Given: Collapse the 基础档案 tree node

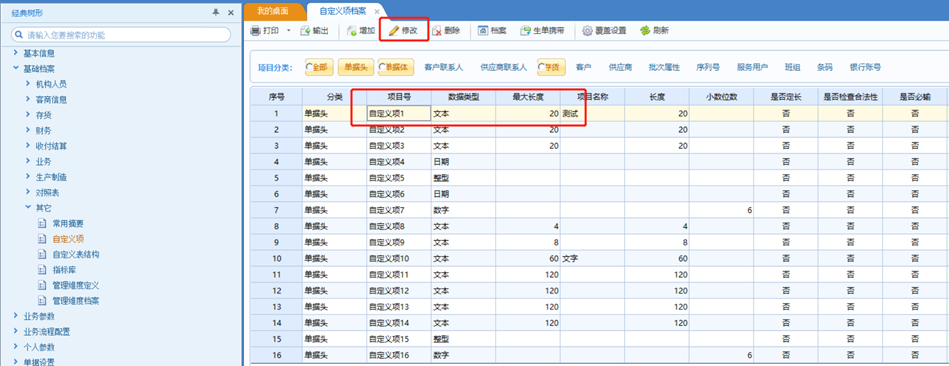Looking at the screenshot, I should [16, 69].
